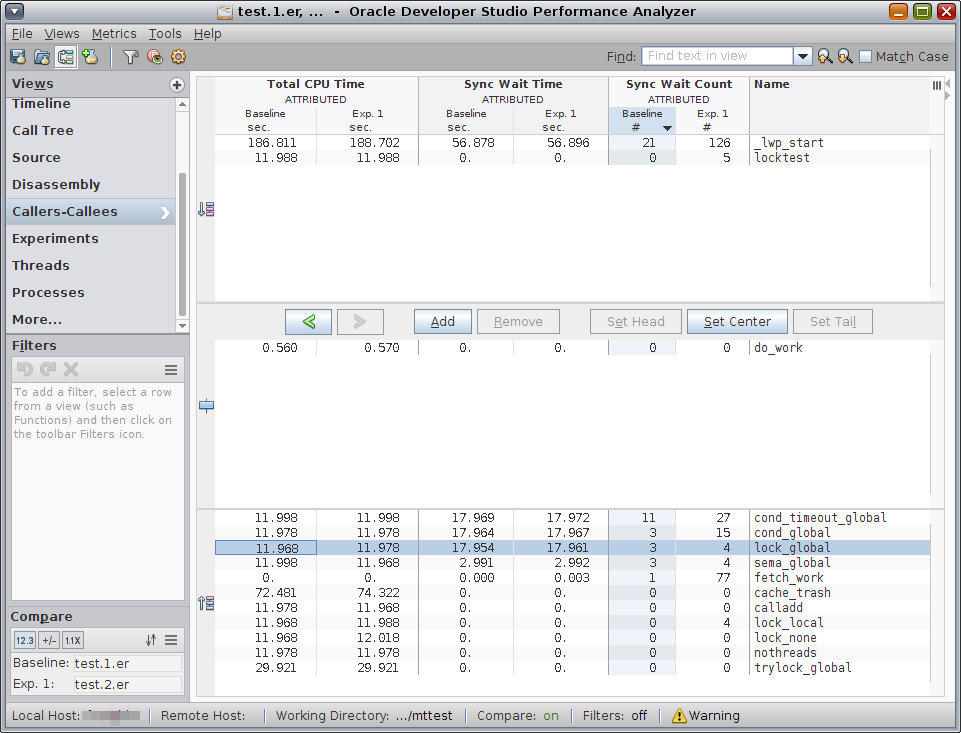Click the column chooser icon beside Name
961x733 pixels.
click(936, 85)
